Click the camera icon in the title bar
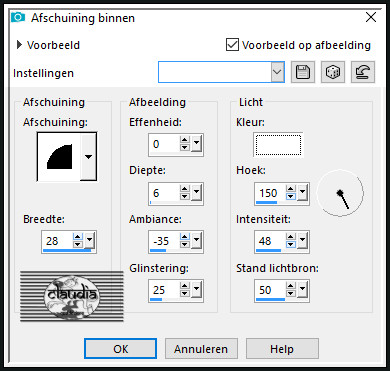 pyautogui.click(x=18, y=17)
